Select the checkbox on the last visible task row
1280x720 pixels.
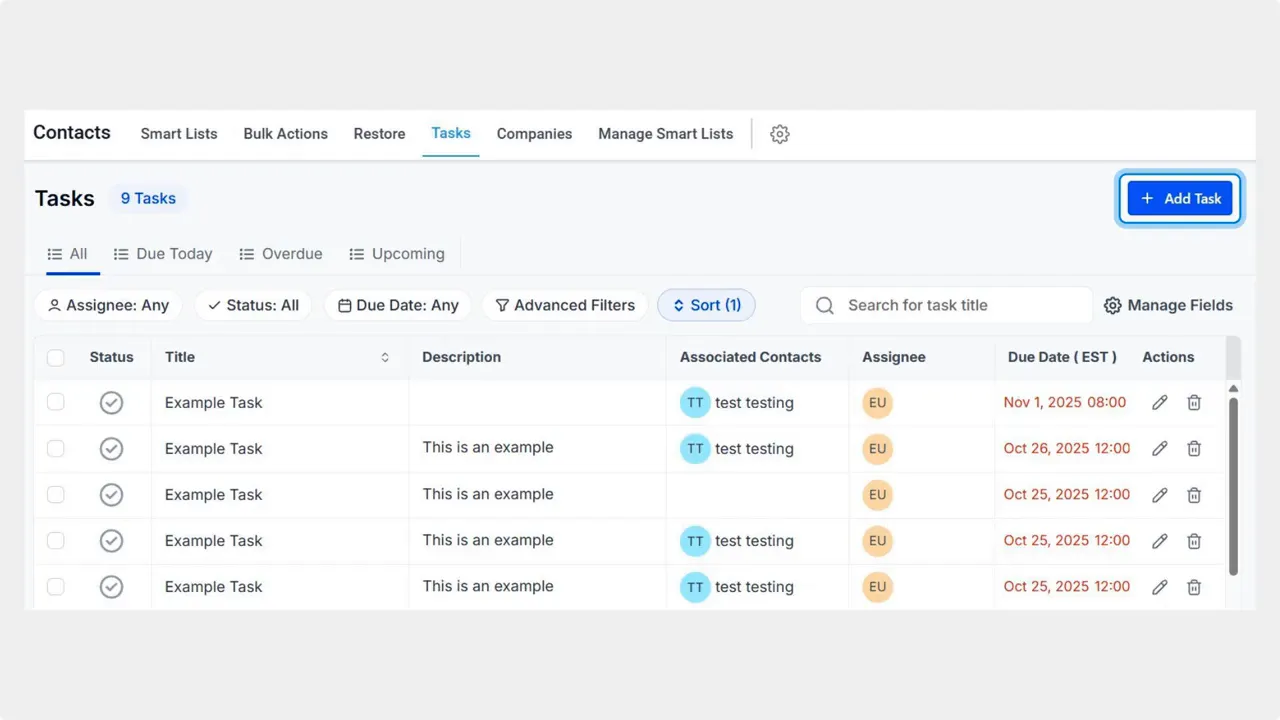click(55, 587)
